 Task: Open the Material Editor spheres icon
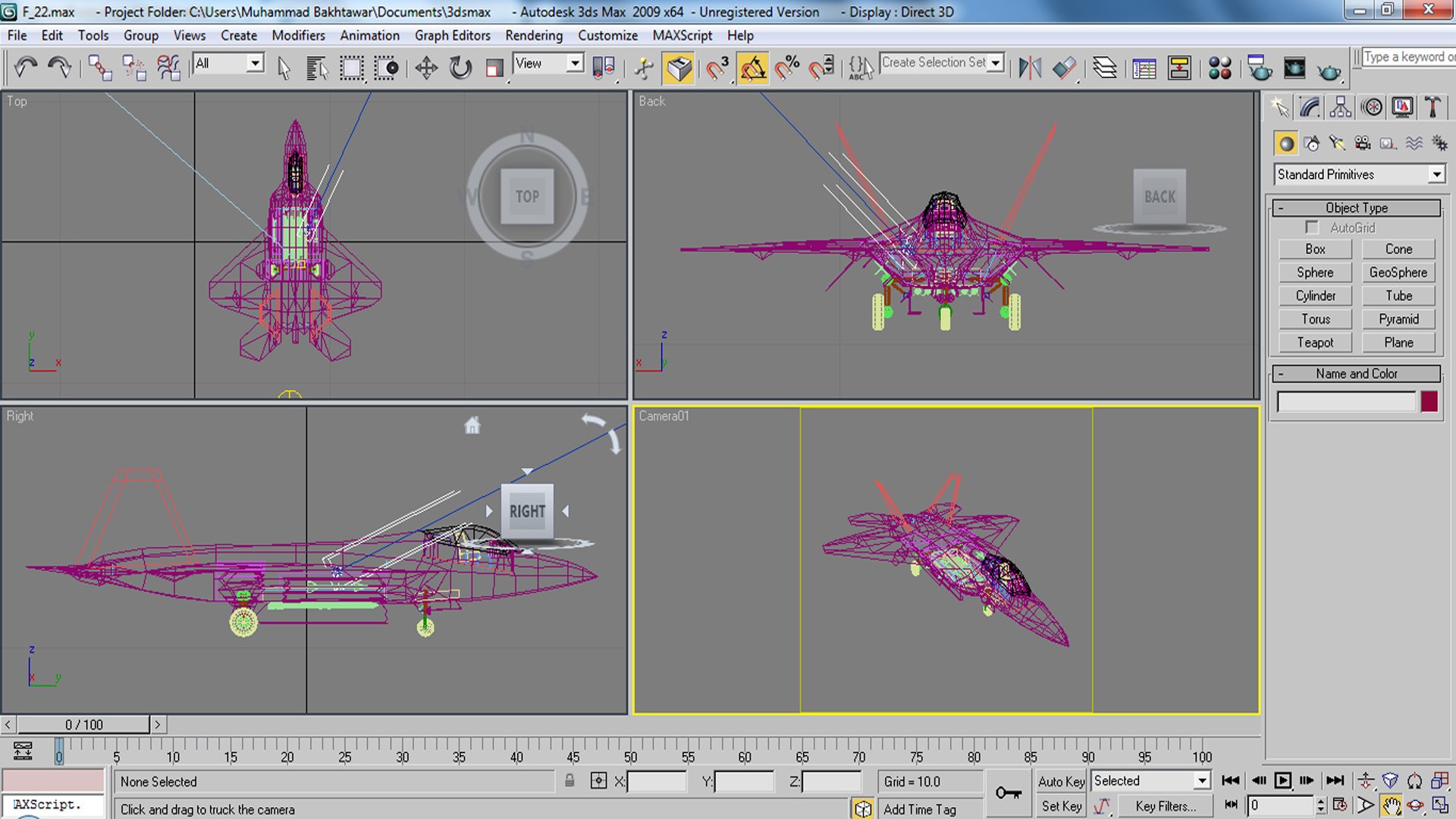[1219, 68]
